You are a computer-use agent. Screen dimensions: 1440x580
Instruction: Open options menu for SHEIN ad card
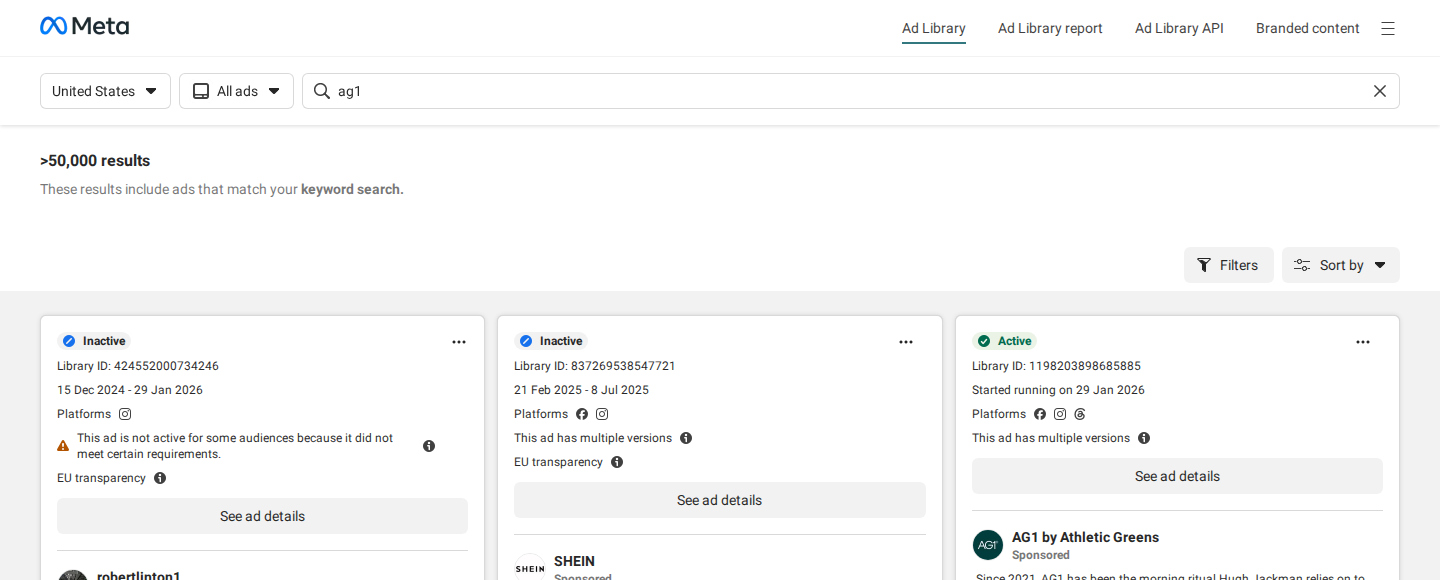(x=906, y=342)
